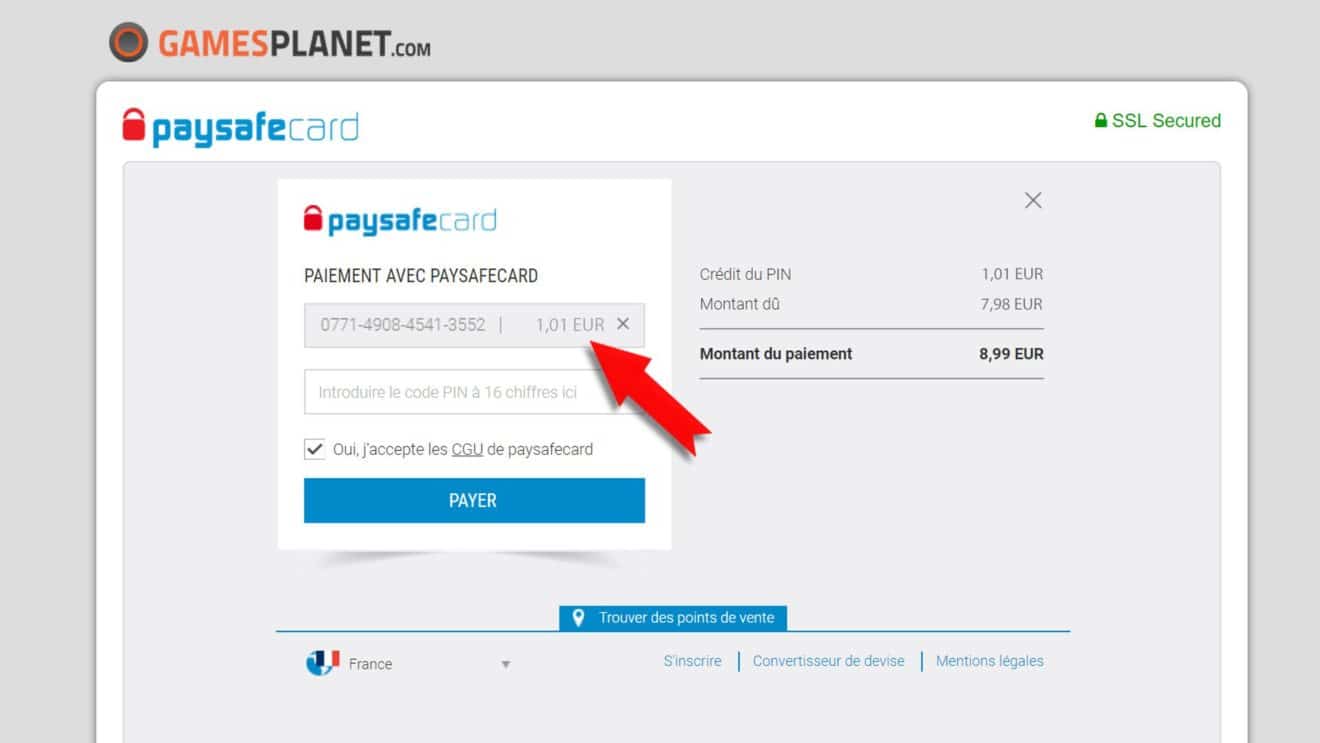The height and width of the screenshot is (743, 1320).
Task: Click the red padlock paysafecard header logo
Action: (133, 125)
